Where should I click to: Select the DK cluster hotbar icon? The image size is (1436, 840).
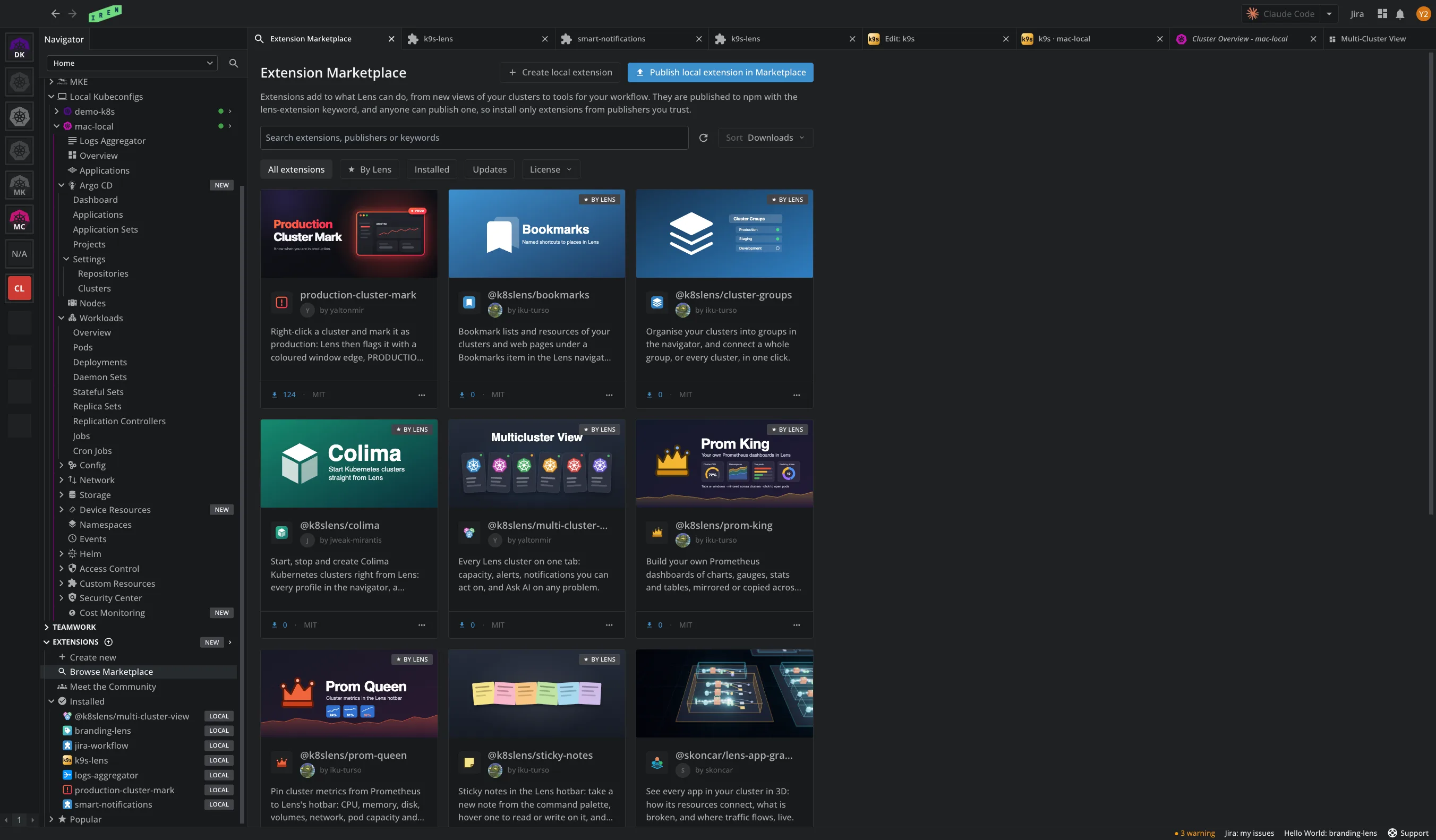pos(19,48)
